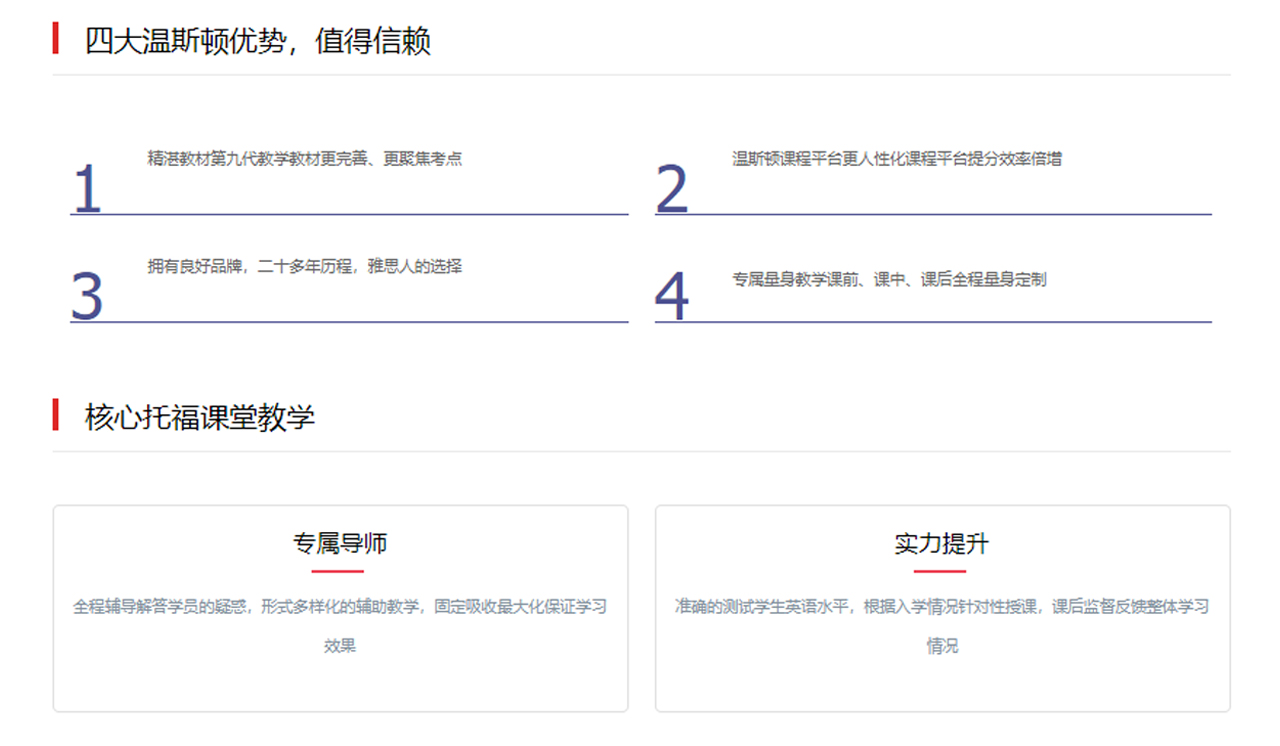
Task: Click the large number 3
Action: (88, 297)
